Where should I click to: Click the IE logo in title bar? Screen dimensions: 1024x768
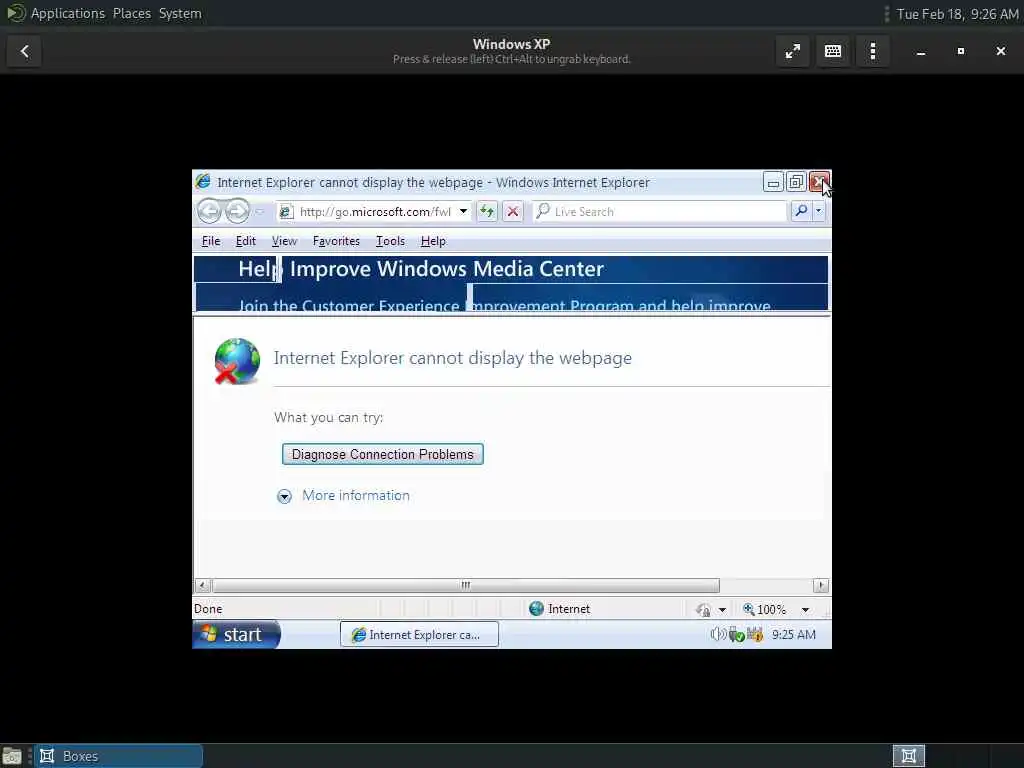pyautogui.click(x=203, y=182)
